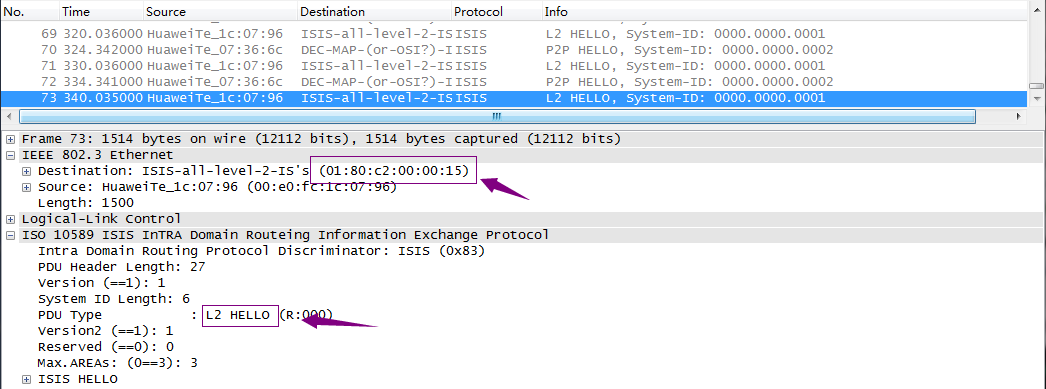Sort packets by the Time column header
The width and height of the screenshot is (1046, 389).
click(x=101, y=11)
